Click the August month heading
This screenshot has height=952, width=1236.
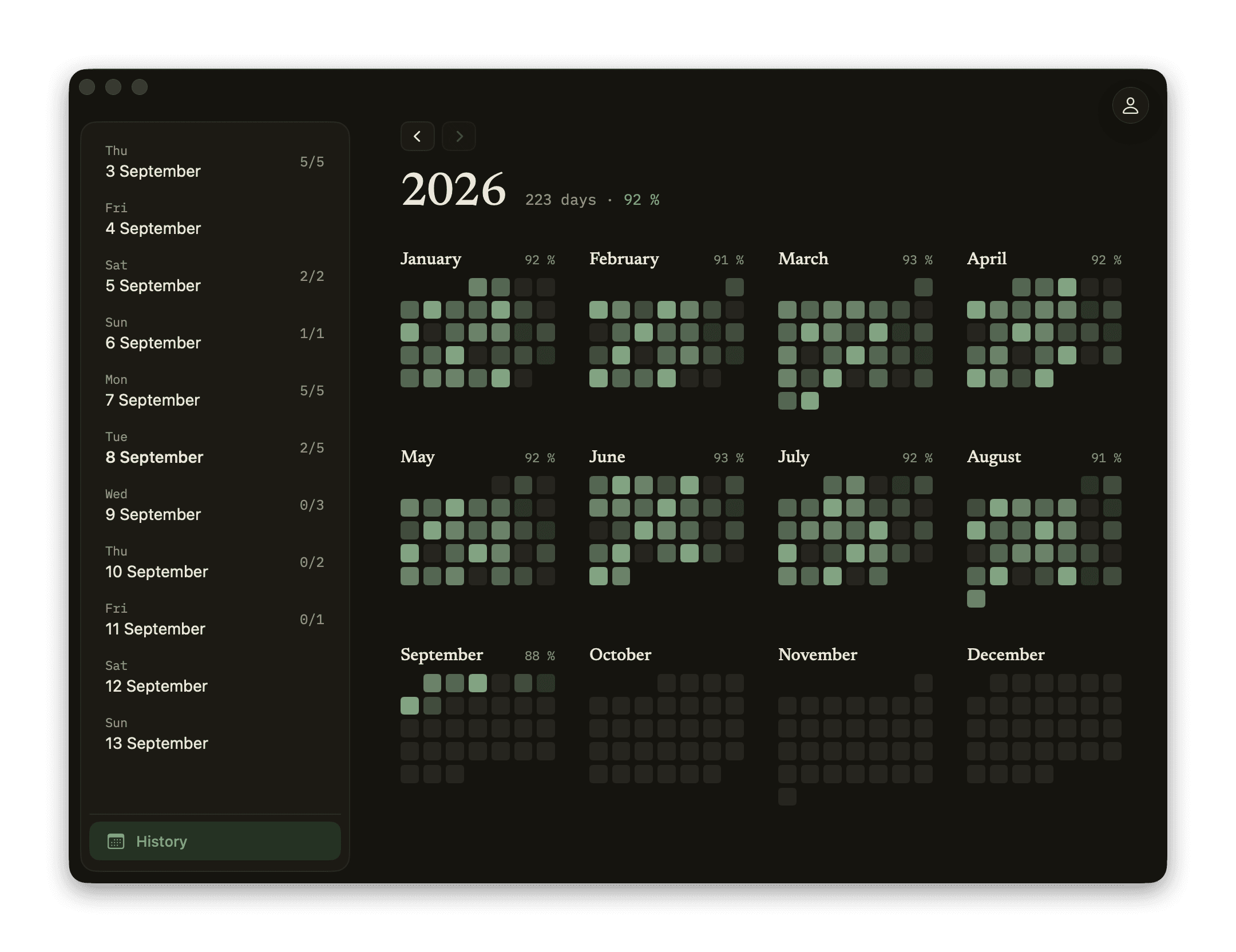coord(994,457)
